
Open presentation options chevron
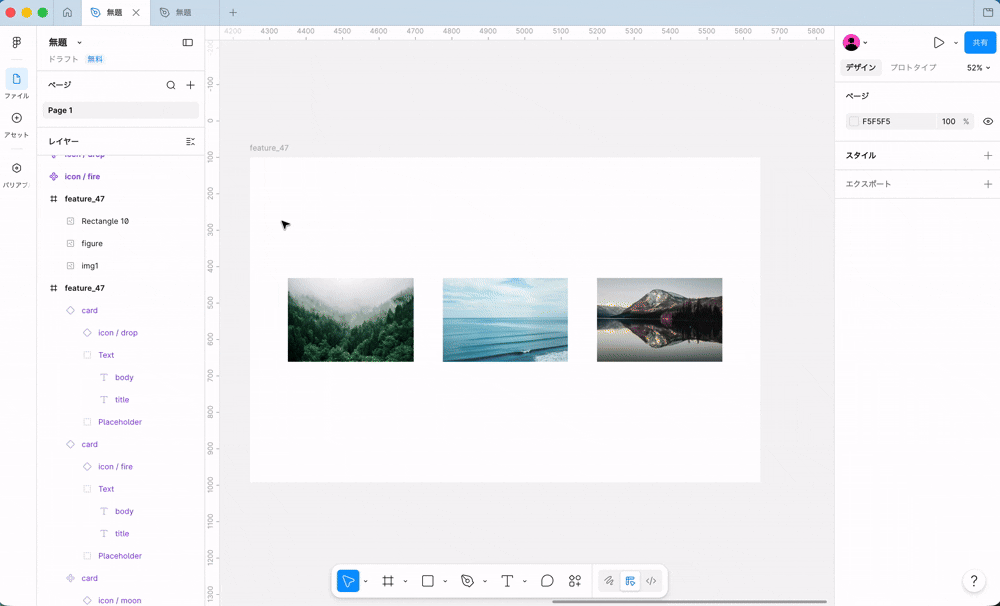pyautogui.click(x=955, y=43)
